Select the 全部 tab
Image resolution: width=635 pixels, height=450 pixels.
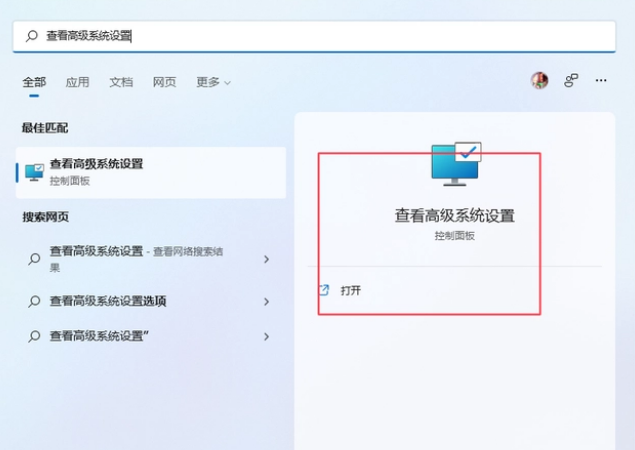click(x=34, y=82)
